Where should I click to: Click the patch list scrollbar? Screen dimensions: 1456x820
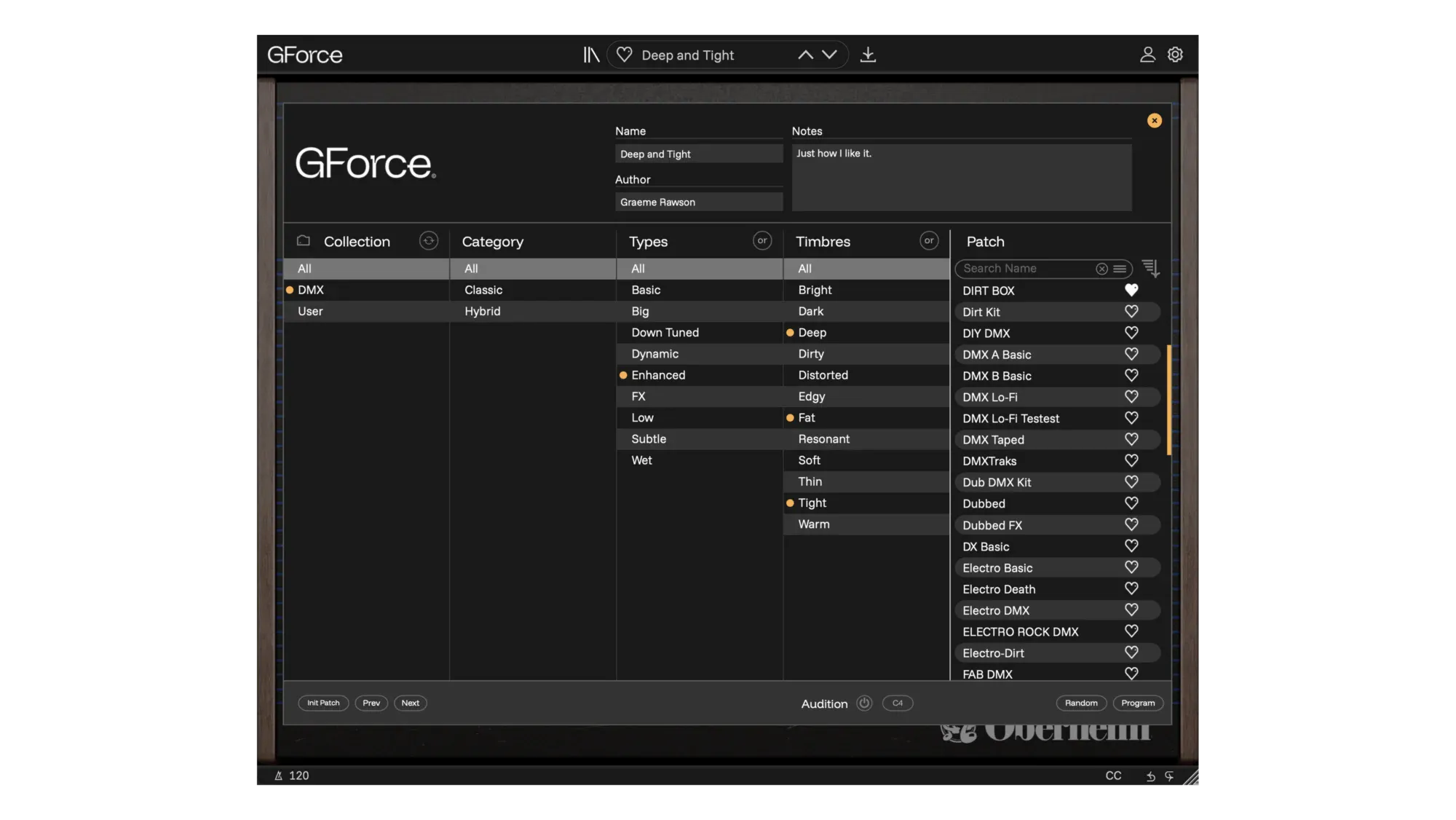tap(1169, 400)
